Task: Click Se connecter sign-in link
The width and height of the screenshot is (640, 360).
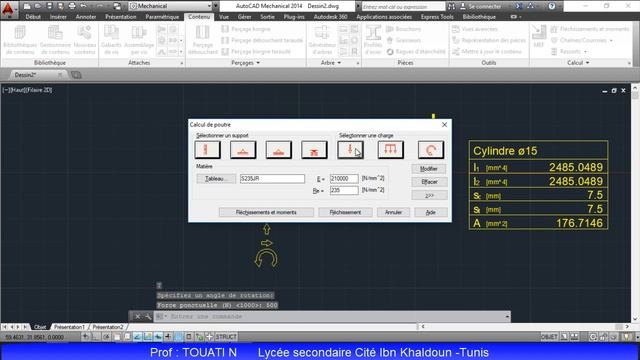Action: pyautogui.click(x=484, y=7)
